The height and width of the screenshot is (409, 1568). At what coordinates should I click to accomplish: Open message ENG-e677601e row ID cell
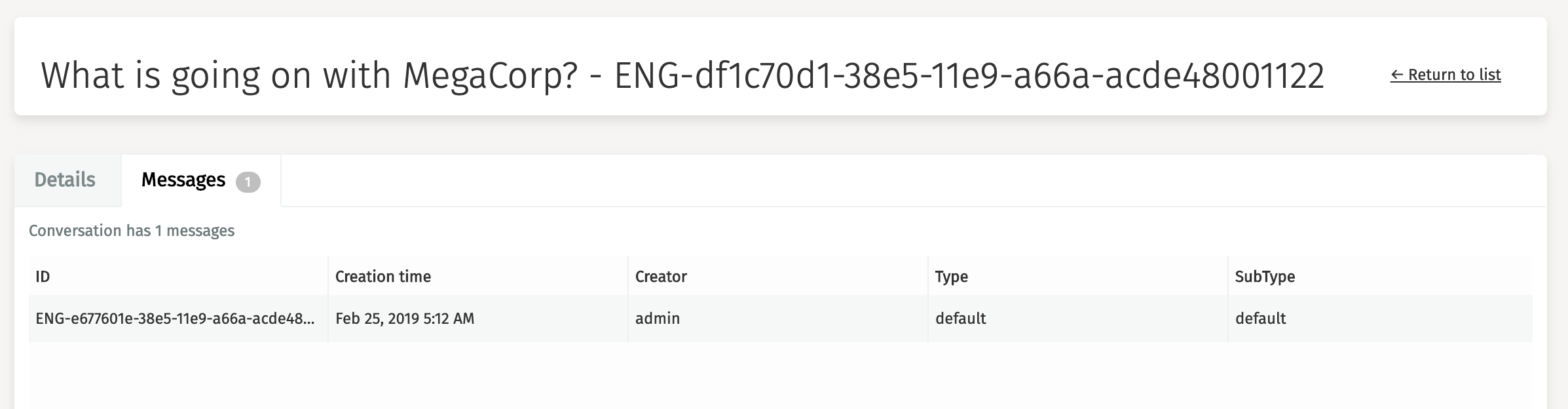[175, 319]
